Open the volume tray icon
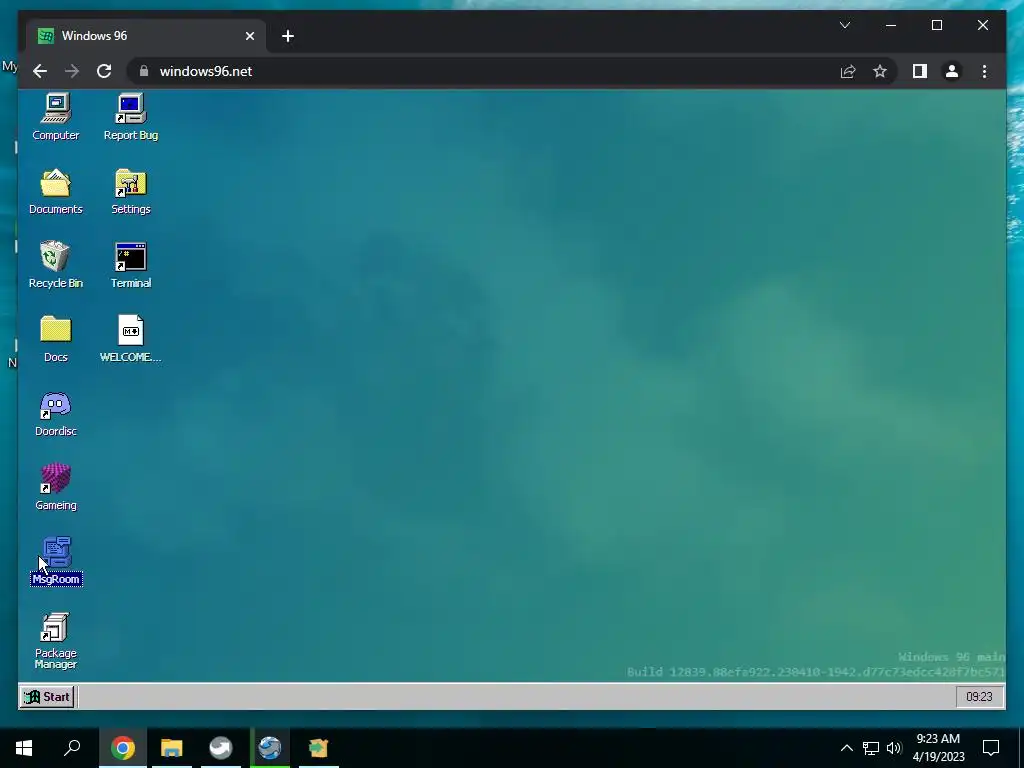The height and width of the screenshot is (768, 1024). click(894, 748)
